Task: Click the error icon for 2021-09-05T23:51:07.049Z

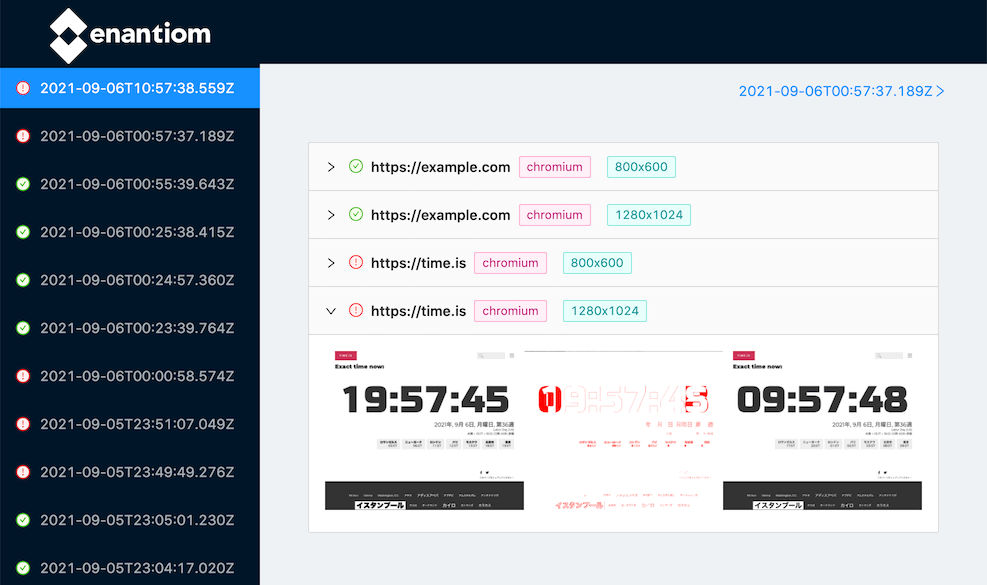Action: coord(23,424)
